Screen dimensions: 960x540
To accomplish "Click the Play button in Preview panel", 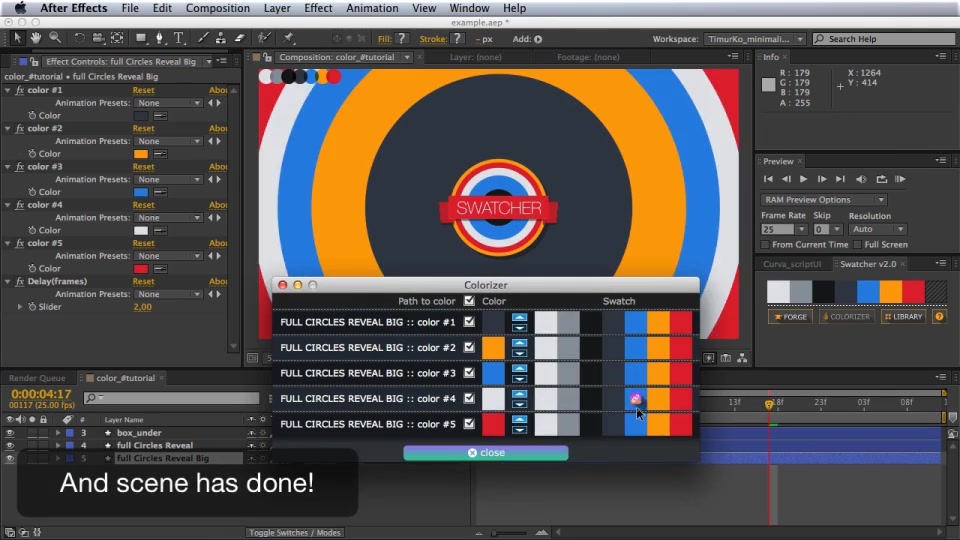I will pyautogui.click(x=803, y=179).
